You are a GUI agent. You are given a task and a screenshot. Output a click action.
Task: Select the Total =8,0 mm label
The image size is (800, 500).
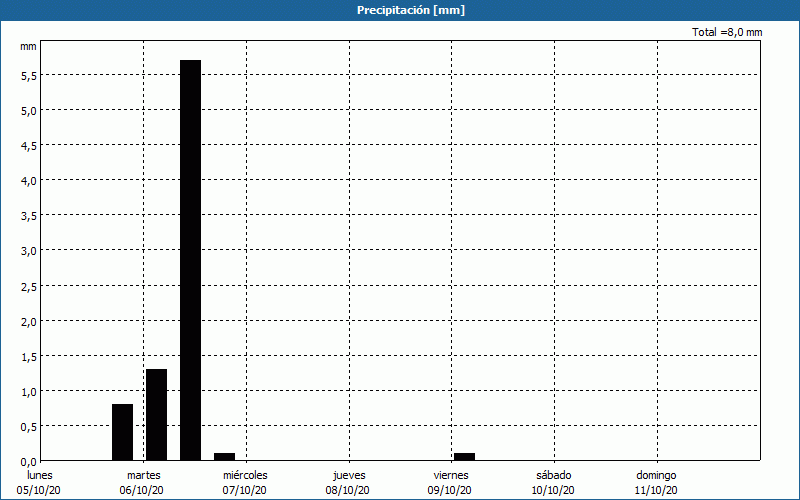(727, 32)
